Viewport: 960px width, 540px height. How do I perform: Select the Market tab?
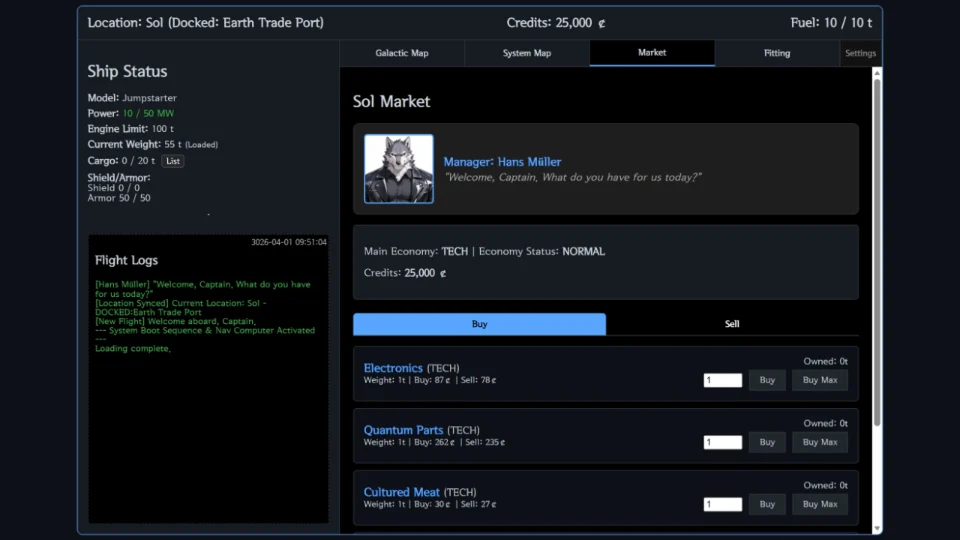[x=651, y=53]
